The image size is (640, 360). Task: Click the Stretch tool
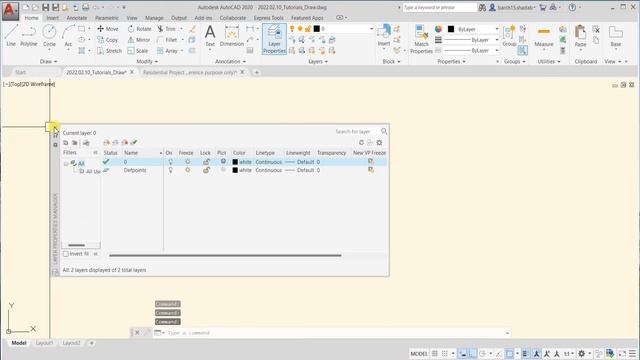[x=109, y=51]
